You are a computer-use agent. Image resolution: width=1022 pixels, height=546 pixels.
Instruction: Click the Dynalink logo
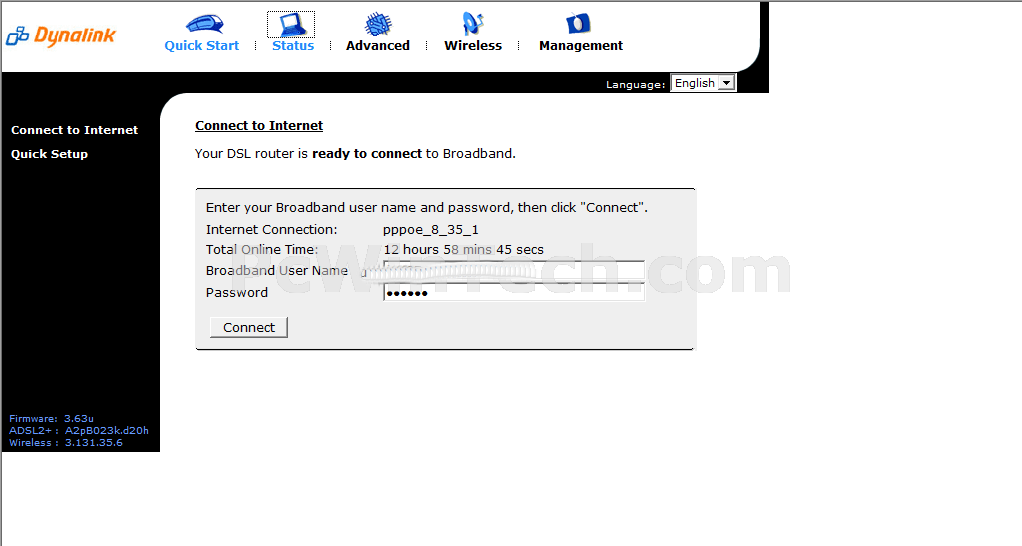[x=61, y=36]
